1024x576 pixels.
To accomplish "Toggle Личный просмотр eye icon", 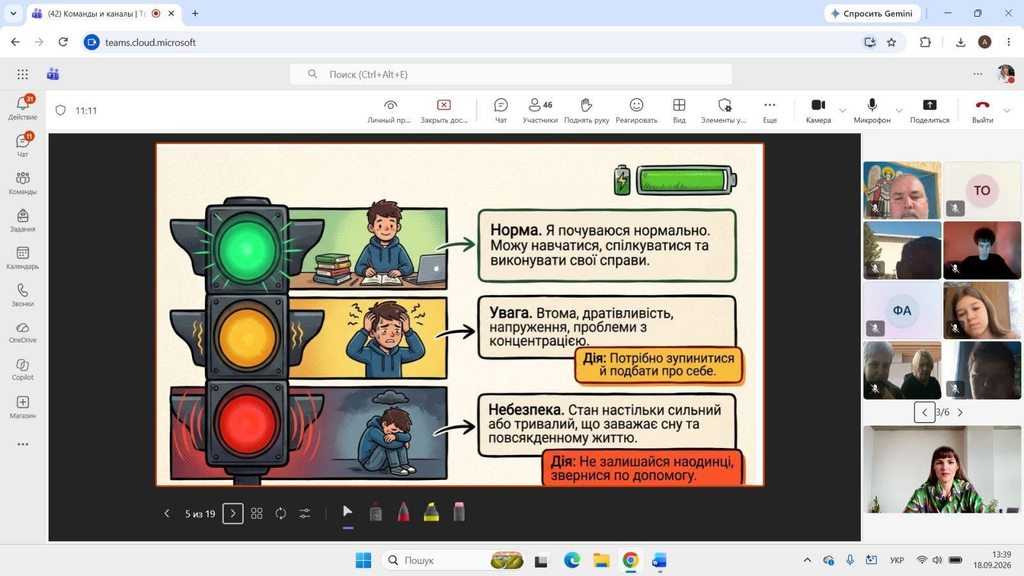I will [390, 110].
